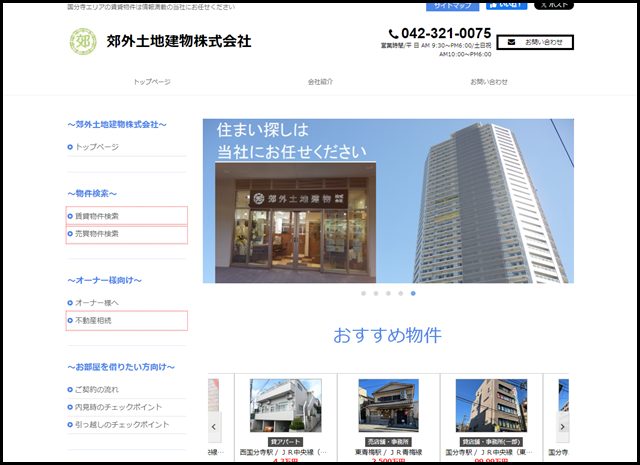Click the X ポスト share button
The height and width of the screenshot is (465, 640).
pos(554,5)
